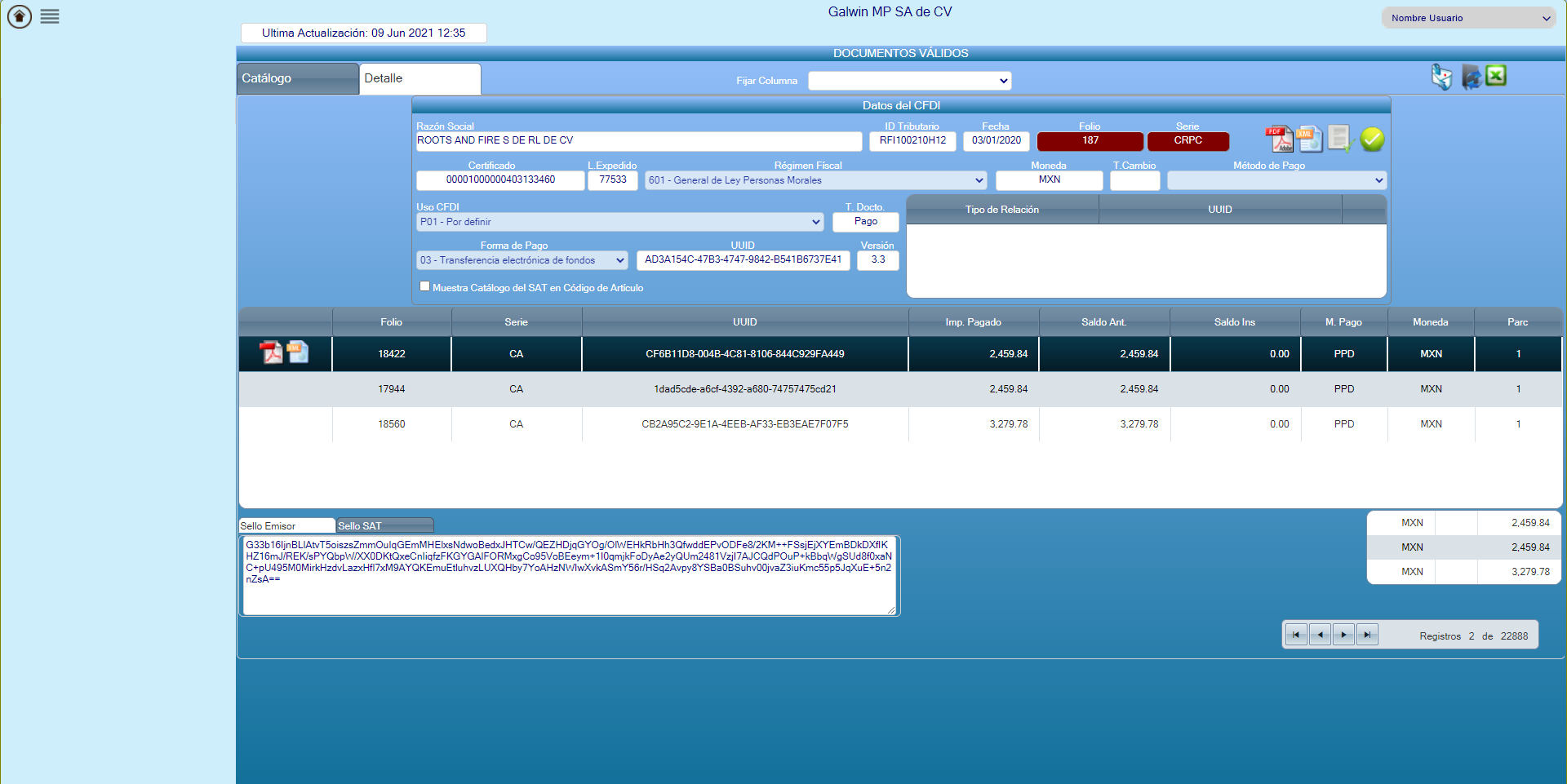Click the Saldo Ant. column header
The image size is (1567, 784).
coord(1104,322)
